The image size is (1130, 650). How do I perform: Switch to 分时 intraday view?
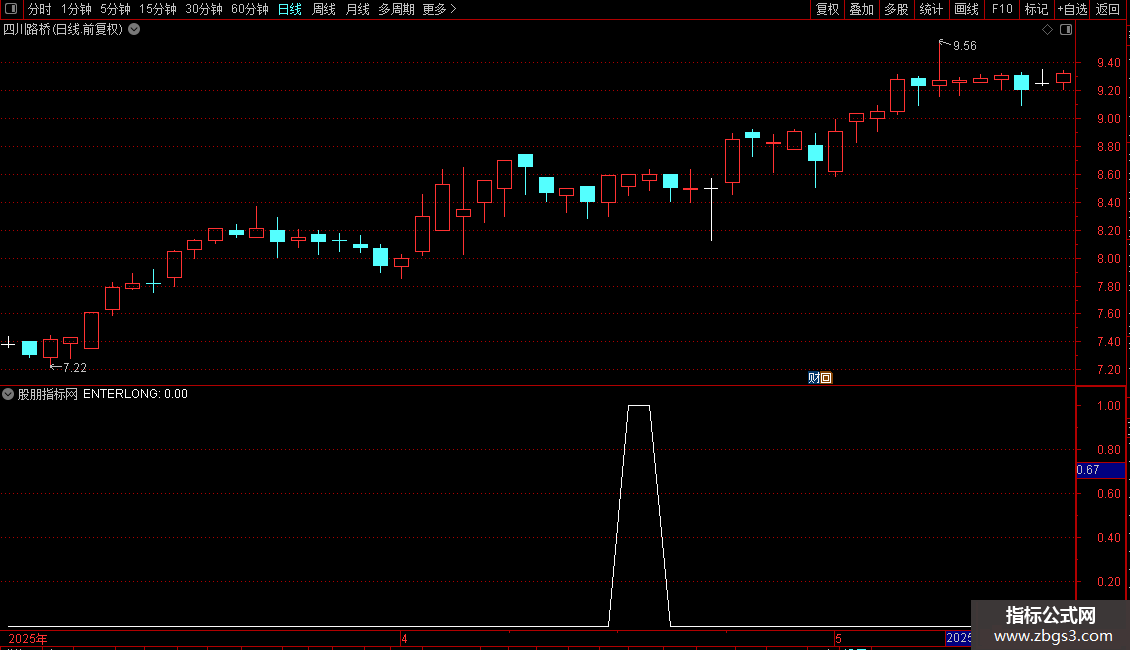(x=40, y=9)
